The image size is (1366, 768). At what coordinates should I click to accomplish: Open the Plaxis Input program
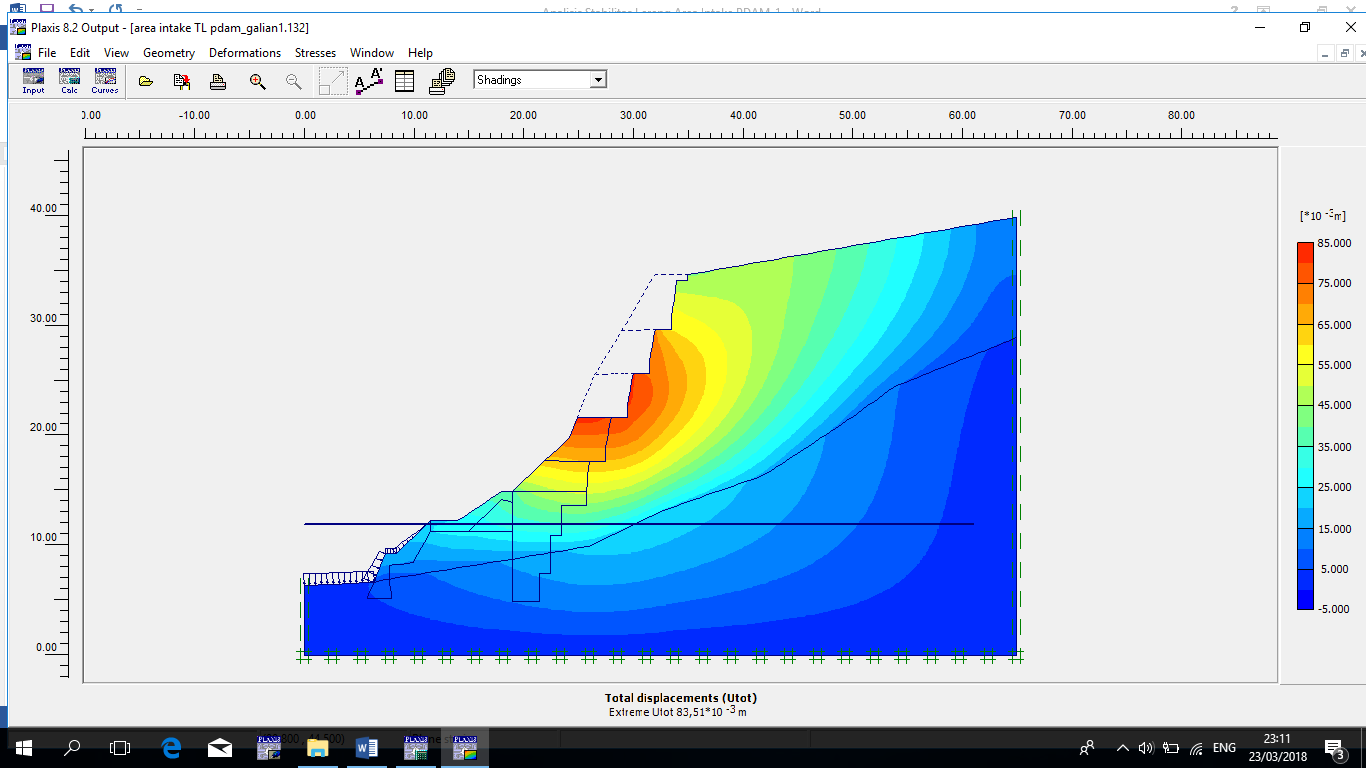click(x=33, y=80)
